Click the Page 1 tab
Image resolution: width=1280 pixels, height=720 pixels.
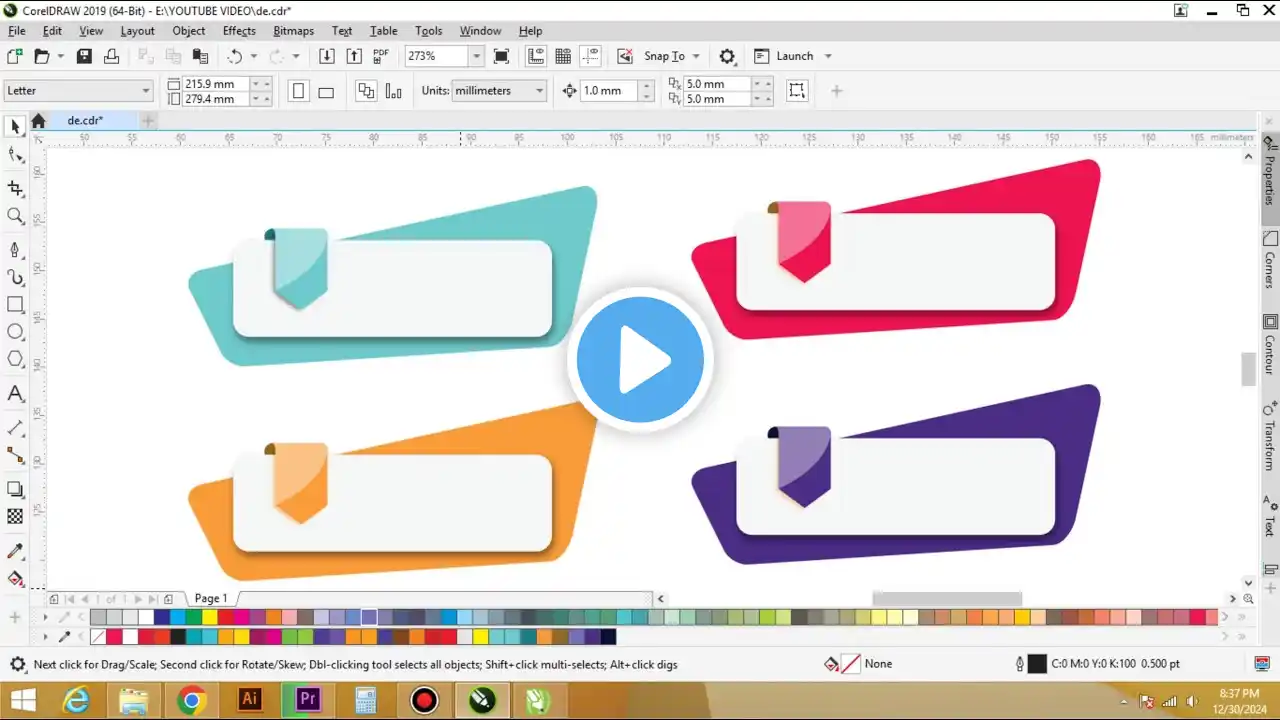[x=211, y=599]
